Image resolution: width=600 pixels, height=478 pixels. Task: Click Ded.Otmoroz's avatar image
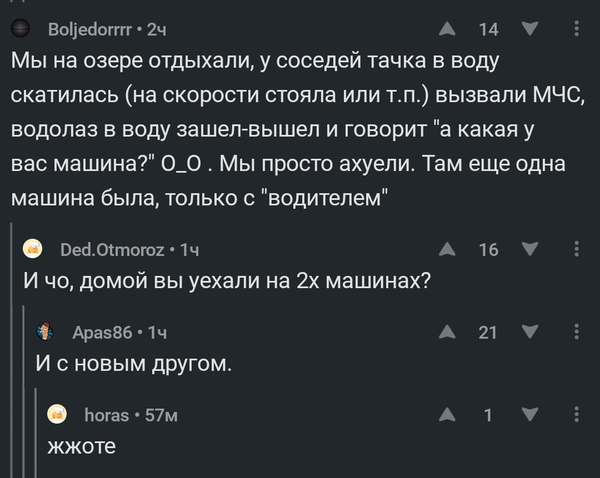pyautogui.click(x=33, y=249)
